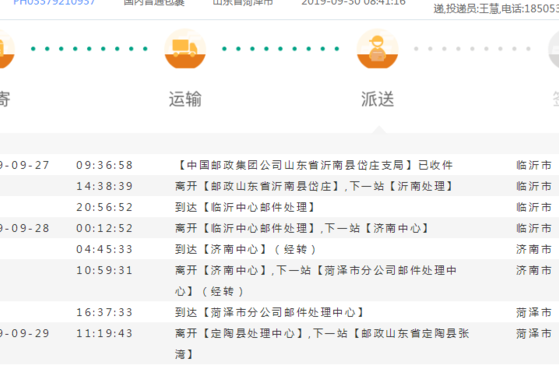Click 临沂市 in the 20:56:52 row

[x=534, y=207]
